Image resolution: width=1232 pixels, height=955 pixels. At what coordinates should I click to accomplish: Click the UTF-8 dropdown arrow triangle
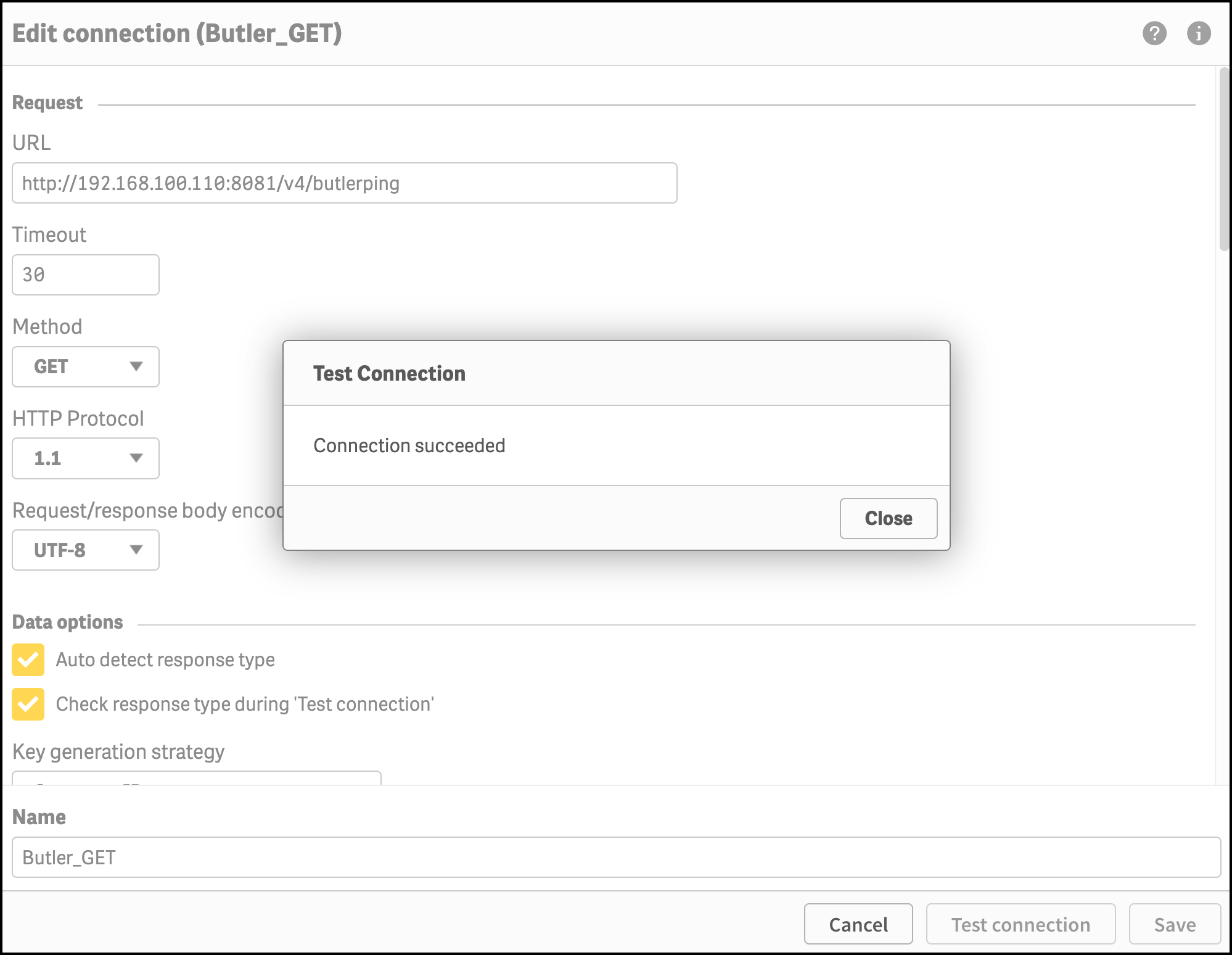136,550
